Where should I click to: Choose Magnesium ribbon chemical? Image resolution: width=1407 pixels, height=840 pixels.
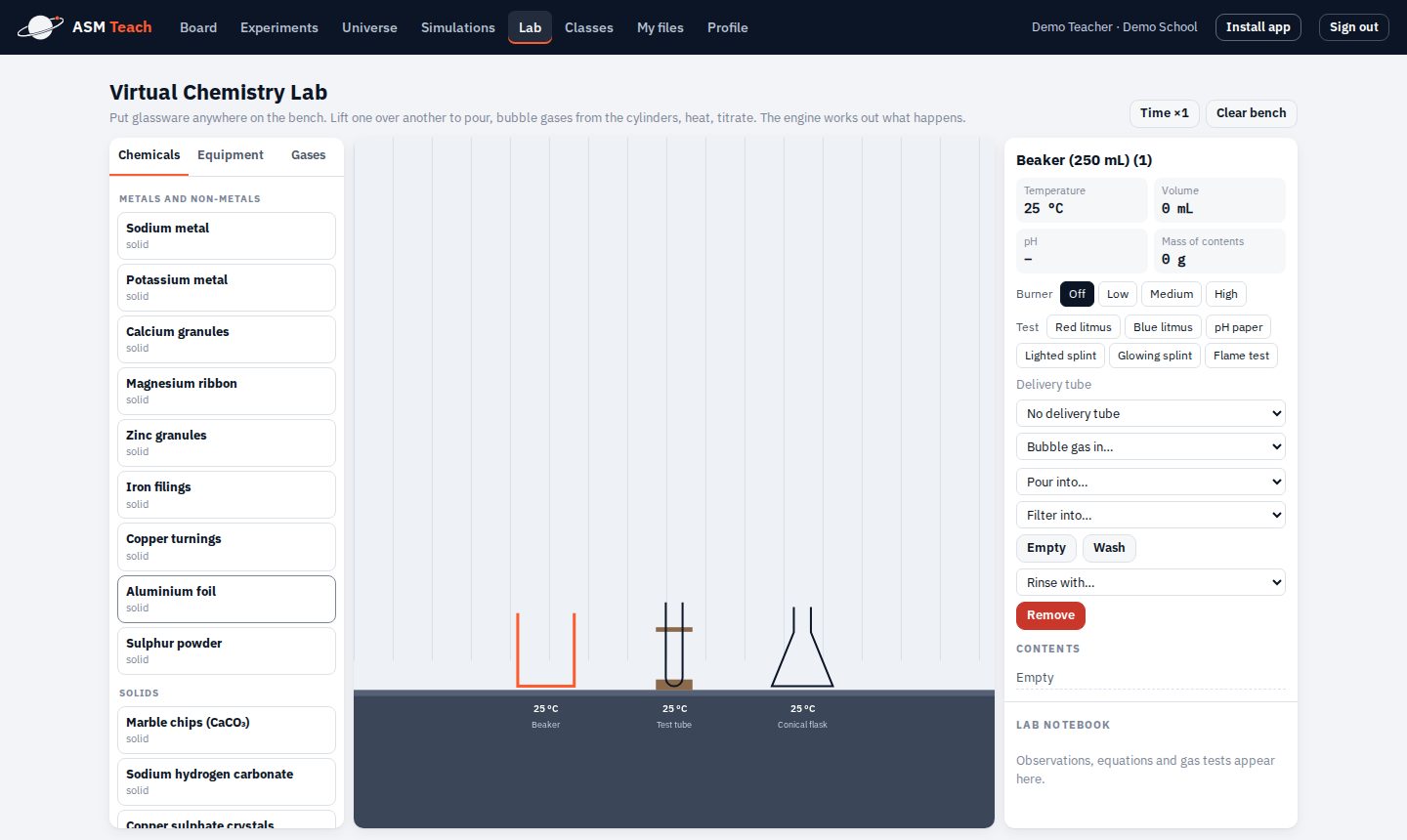227,391
